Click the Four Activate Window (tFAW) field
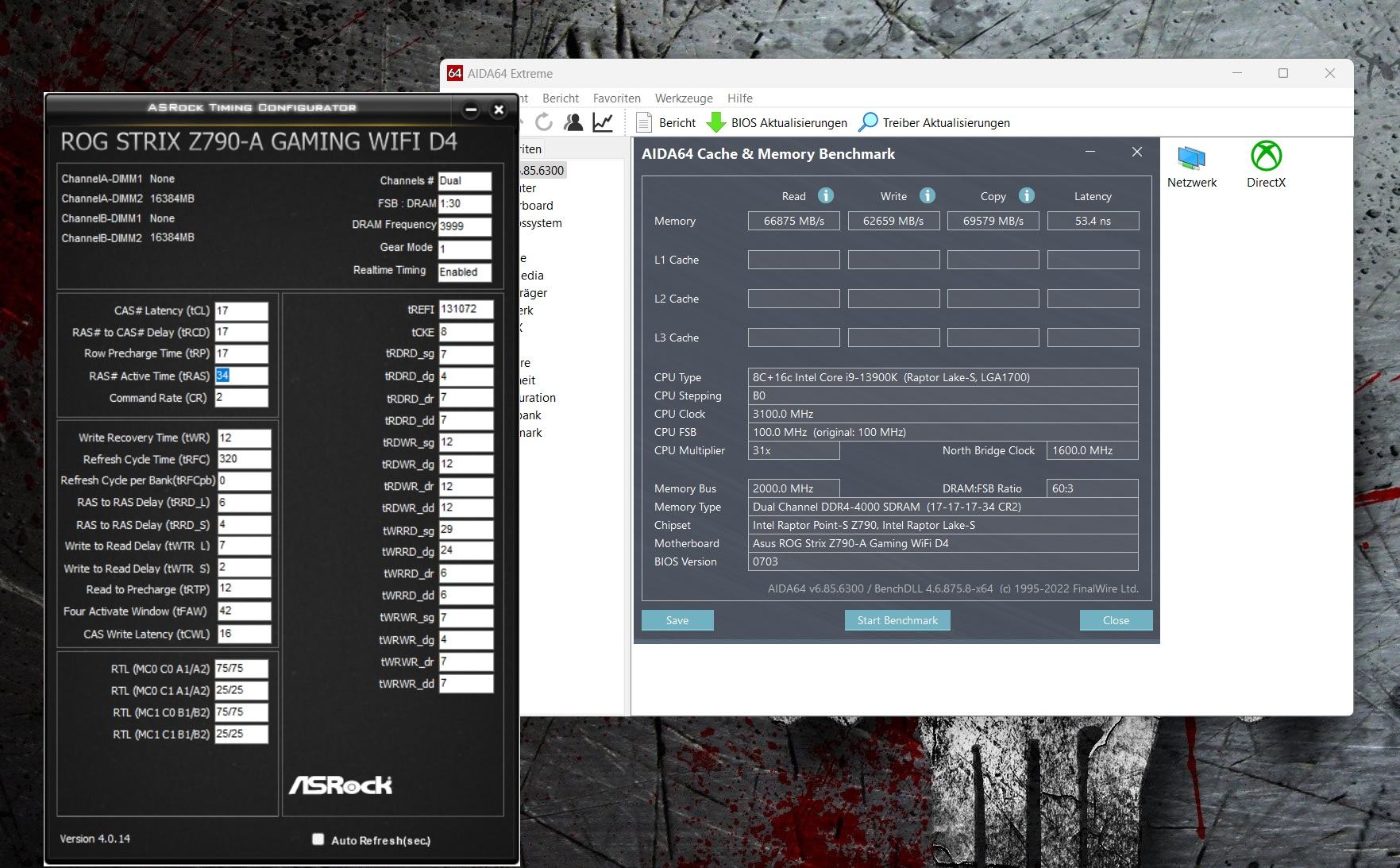The width and height of the screenshot is (1400, 868). tap(244, 611)
